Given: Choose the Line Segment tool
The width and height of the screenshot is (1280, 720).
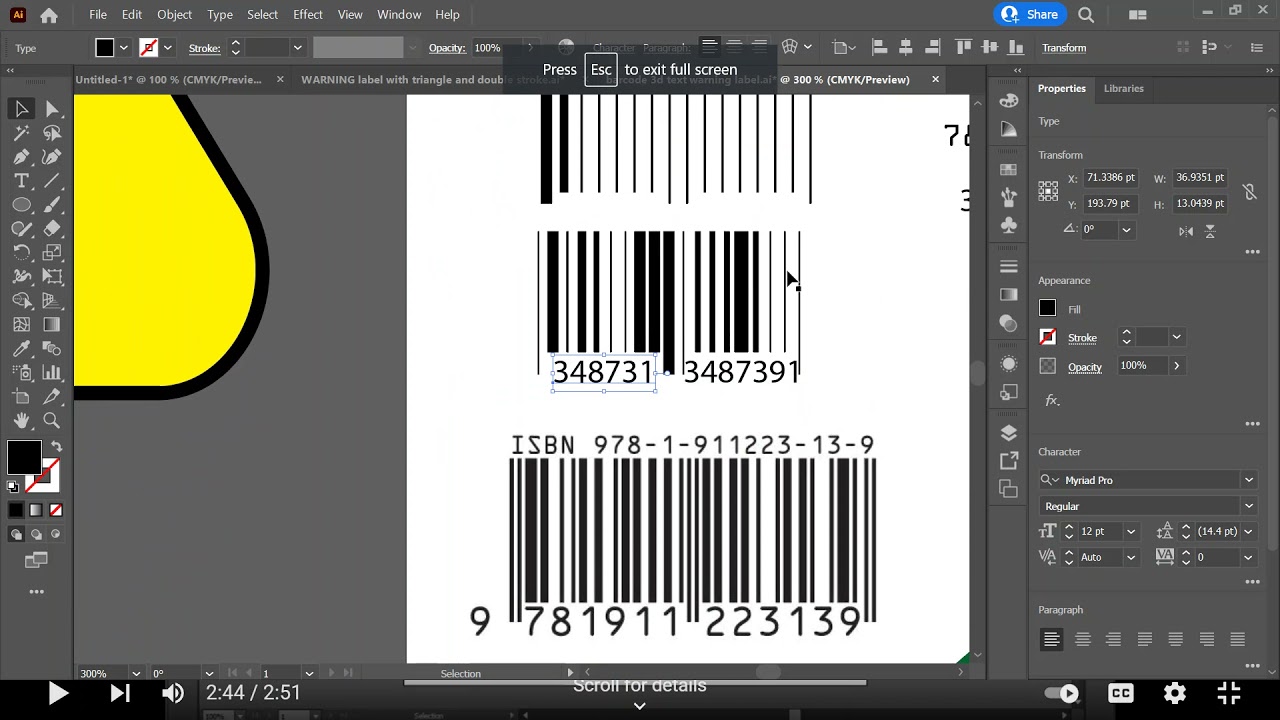Looking at the screenshot, I should (52, 180).
